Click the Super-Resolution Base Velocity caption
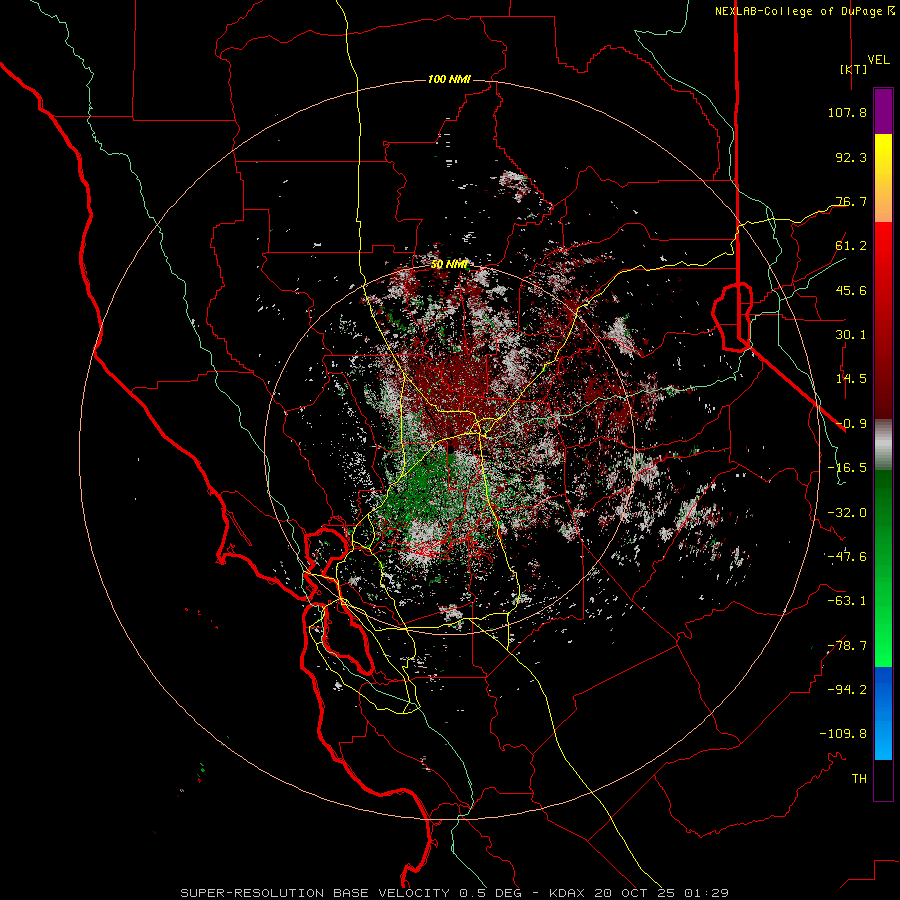This screenshot has height=900, width=900. coord(455,893)
